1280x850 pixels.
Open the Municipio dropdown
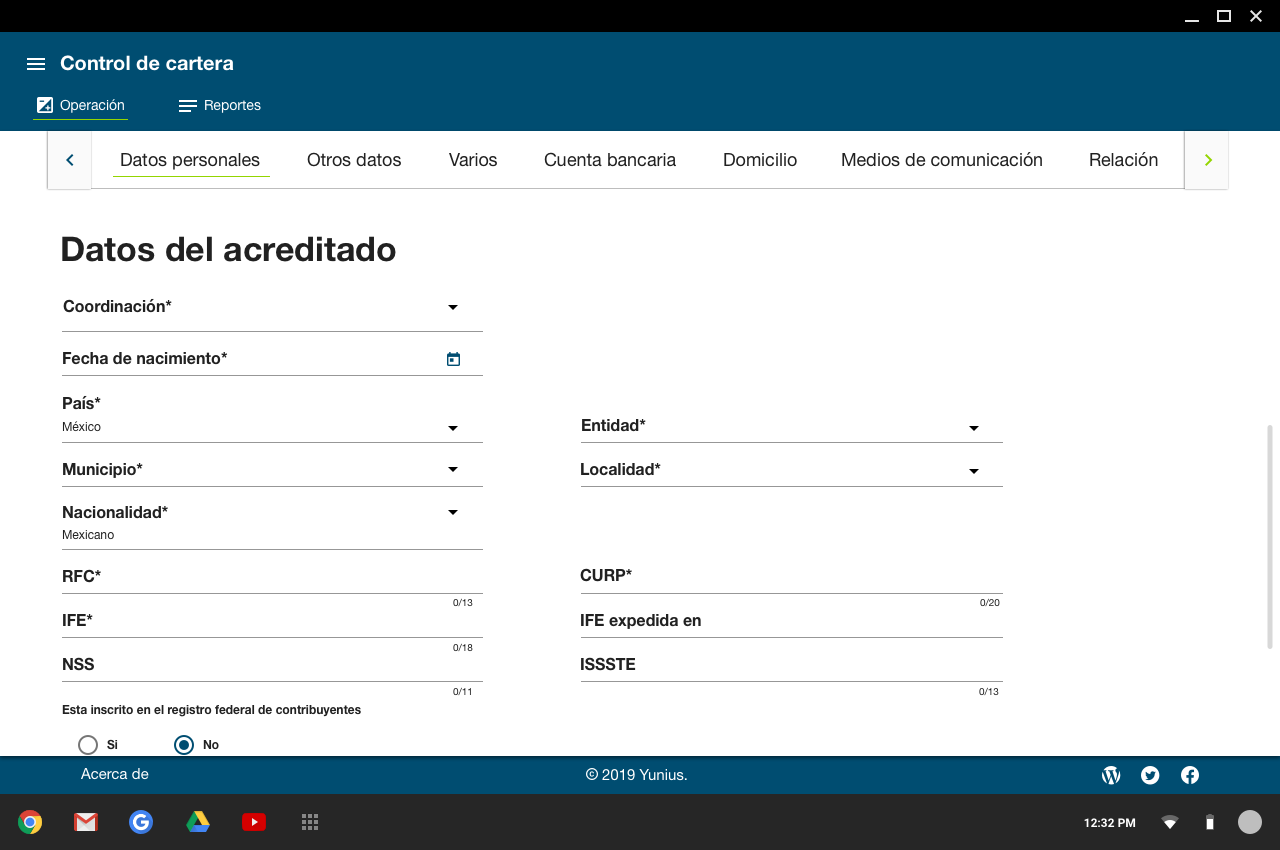click(452, 470)
